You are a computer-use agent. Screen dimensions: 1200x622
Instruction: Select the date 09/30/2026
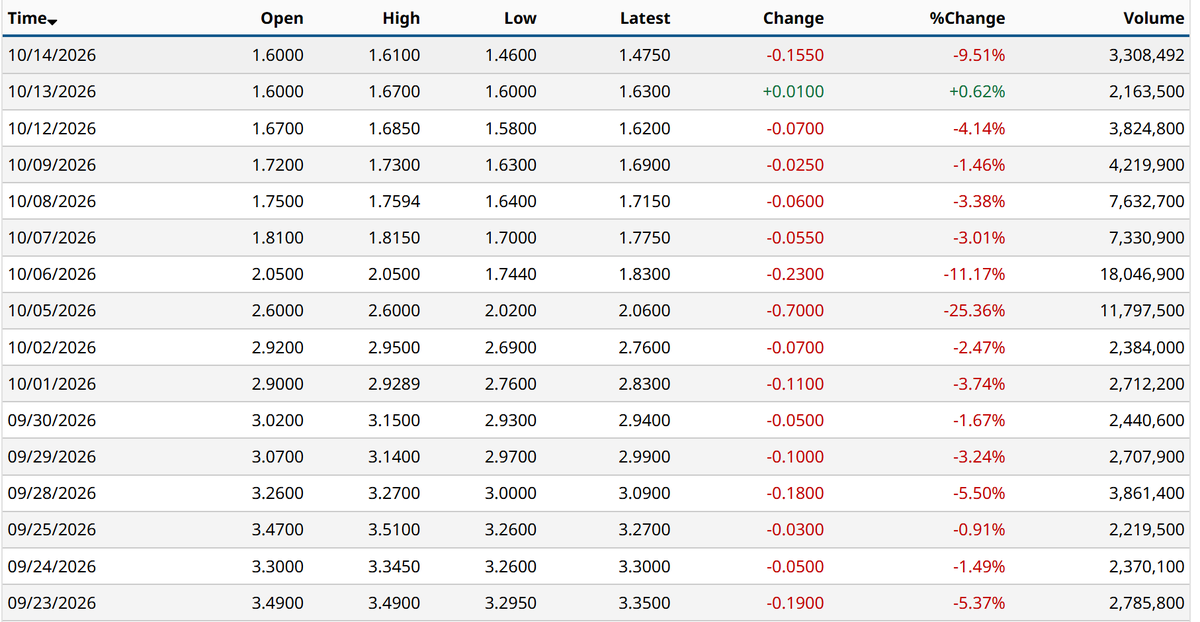52,421
